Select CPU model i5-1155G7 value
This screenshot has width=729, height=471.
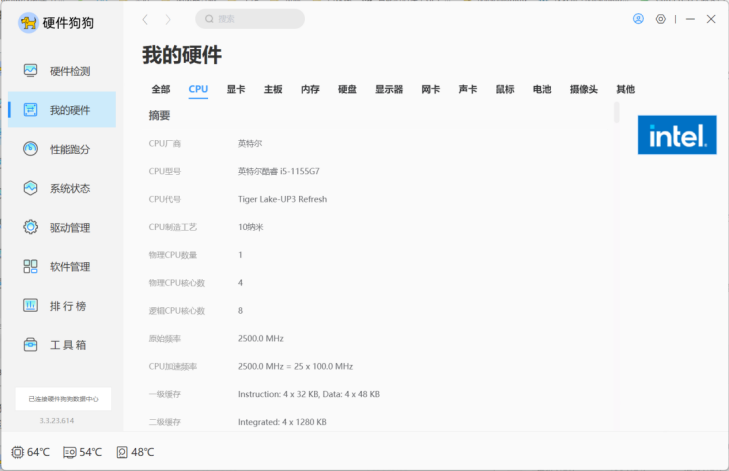tap(278, 171)
